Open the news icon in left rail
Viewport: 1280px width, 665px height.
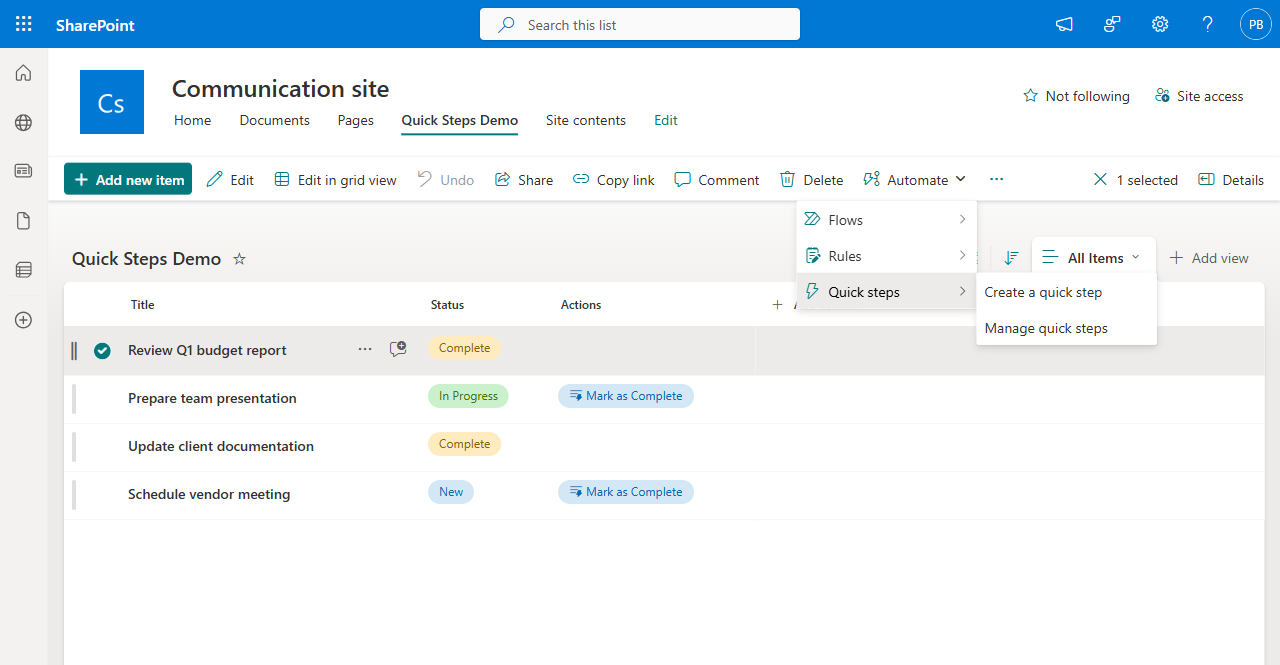click(x=23, y=171)
